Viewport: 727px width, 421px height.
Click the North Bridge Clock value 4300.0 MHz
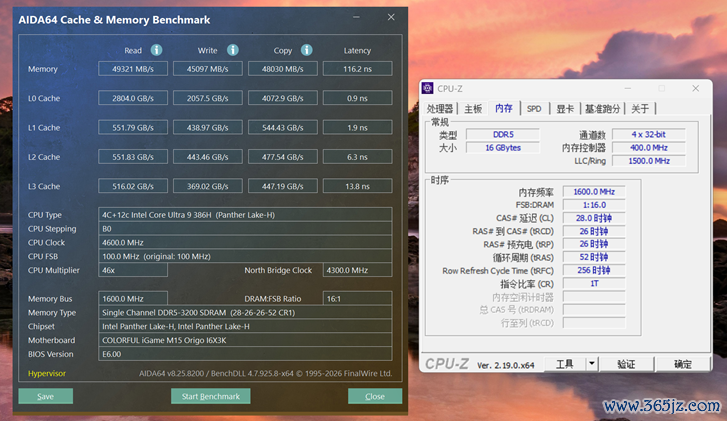[357, 270]
